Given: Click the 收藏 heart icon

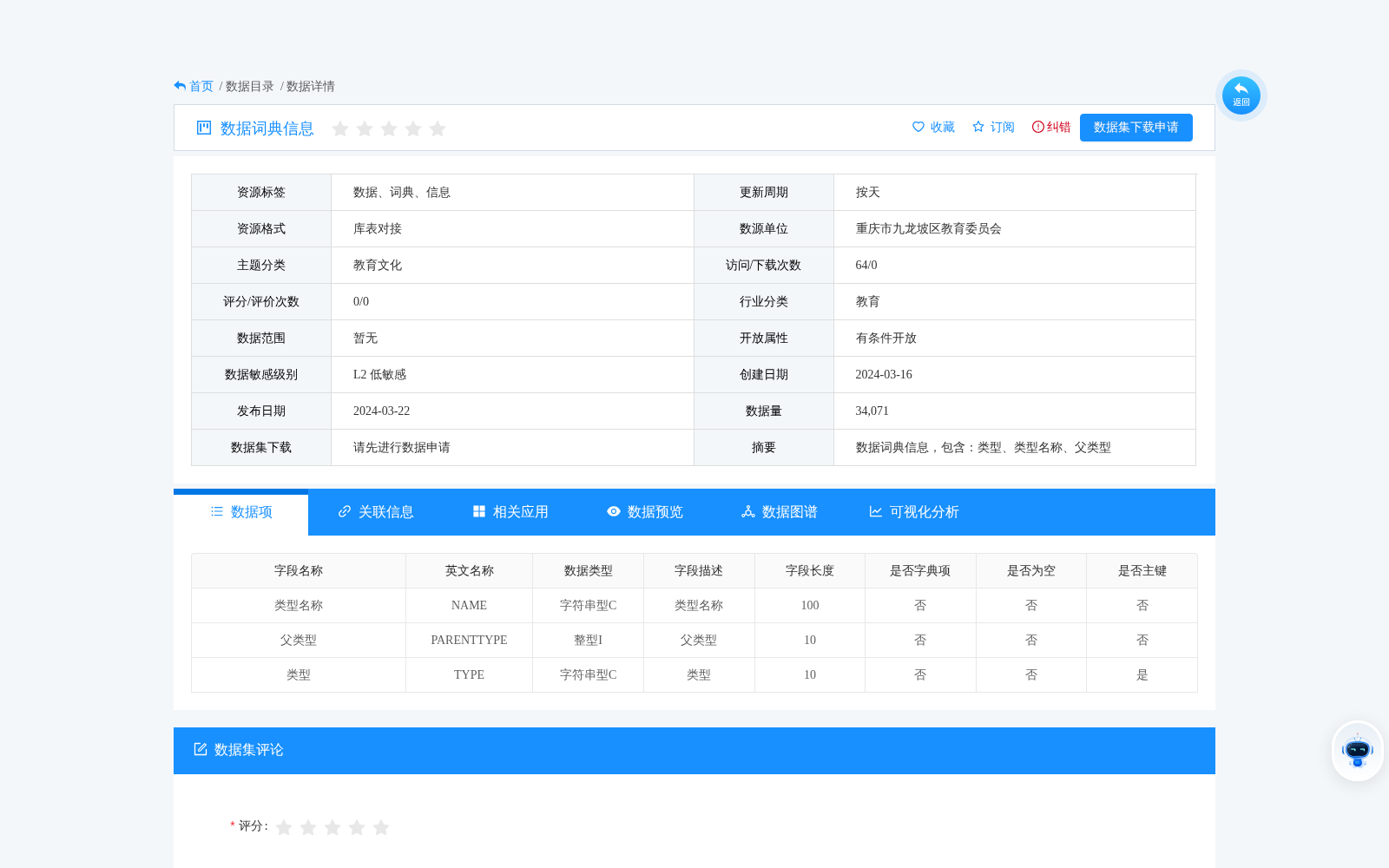Looking at the screenshot, I should pos(918,127).
